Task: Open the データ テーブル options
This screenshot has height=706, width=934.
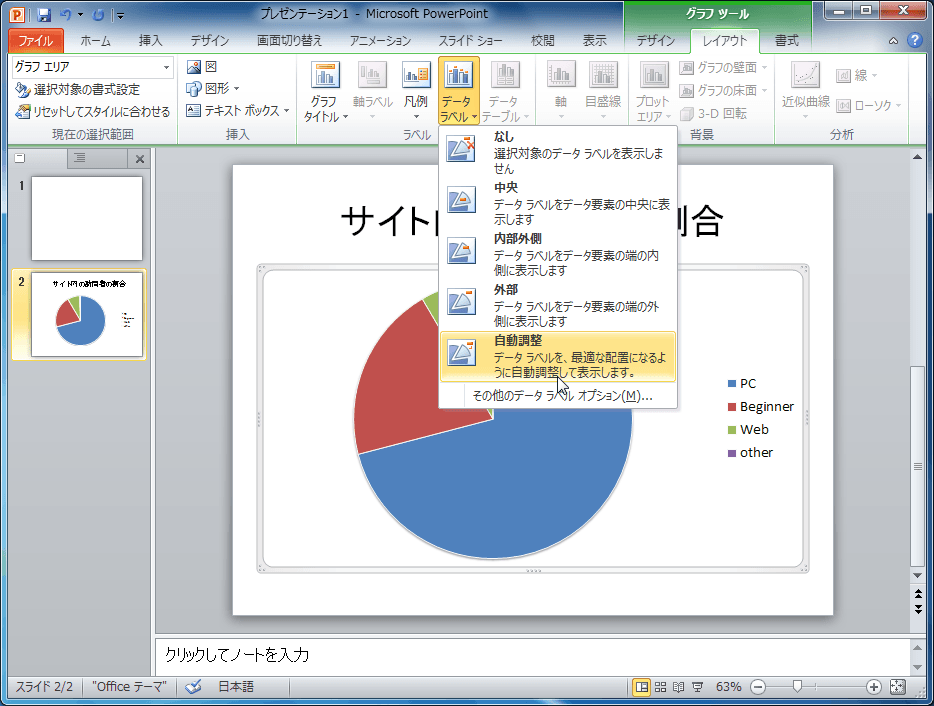Action: coord(505,92)
